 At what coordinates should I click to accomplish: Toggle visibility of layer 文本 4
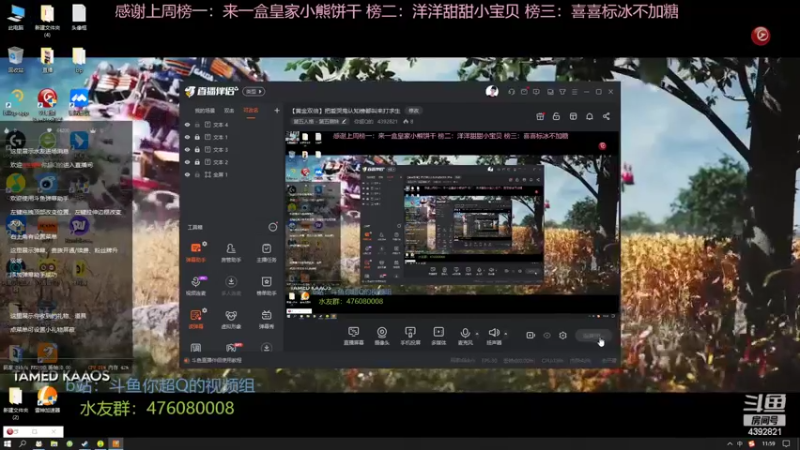(x=187, y=124)
